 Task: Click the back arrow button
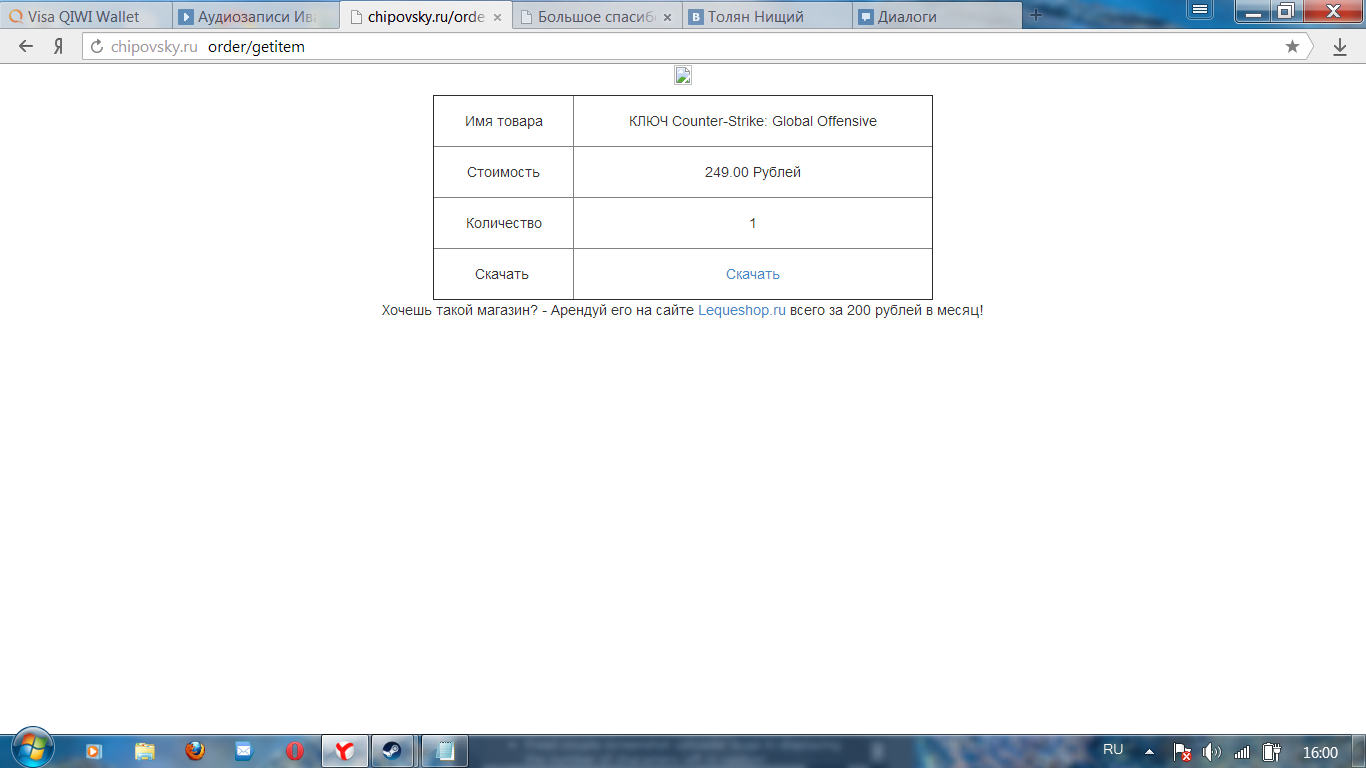click(26, 46)
